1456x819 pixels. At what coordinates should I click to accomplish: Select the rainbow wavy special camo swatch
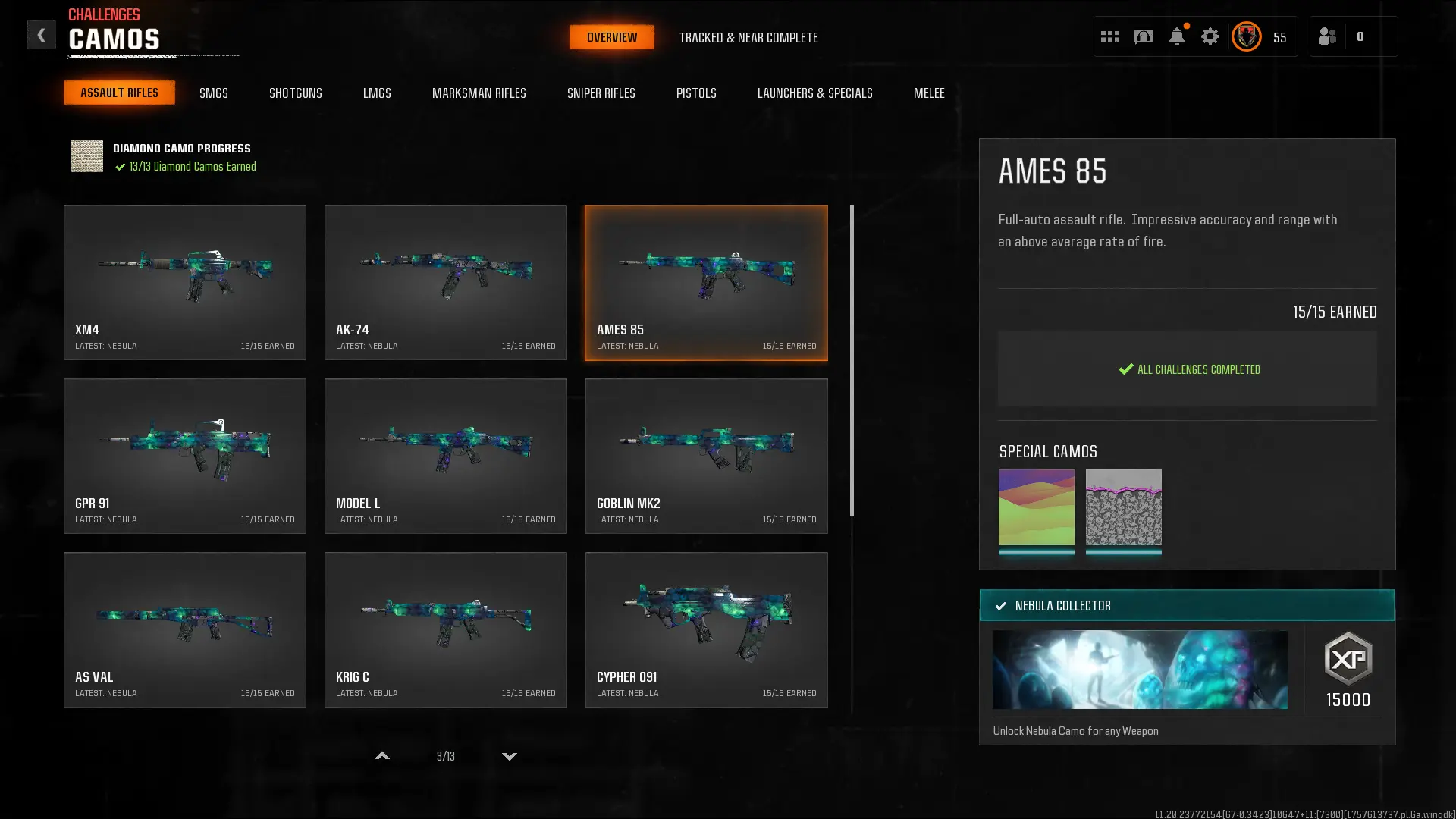point(1036,507)
